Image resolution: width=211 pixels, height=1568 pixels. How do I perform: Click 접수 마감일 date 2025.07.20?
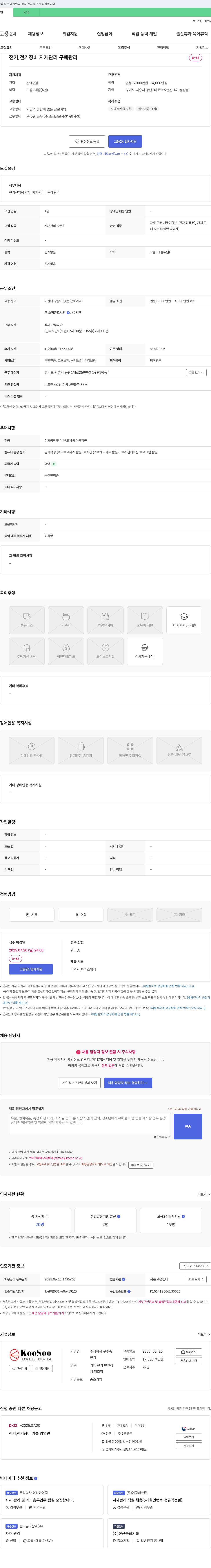pos(26,950)
